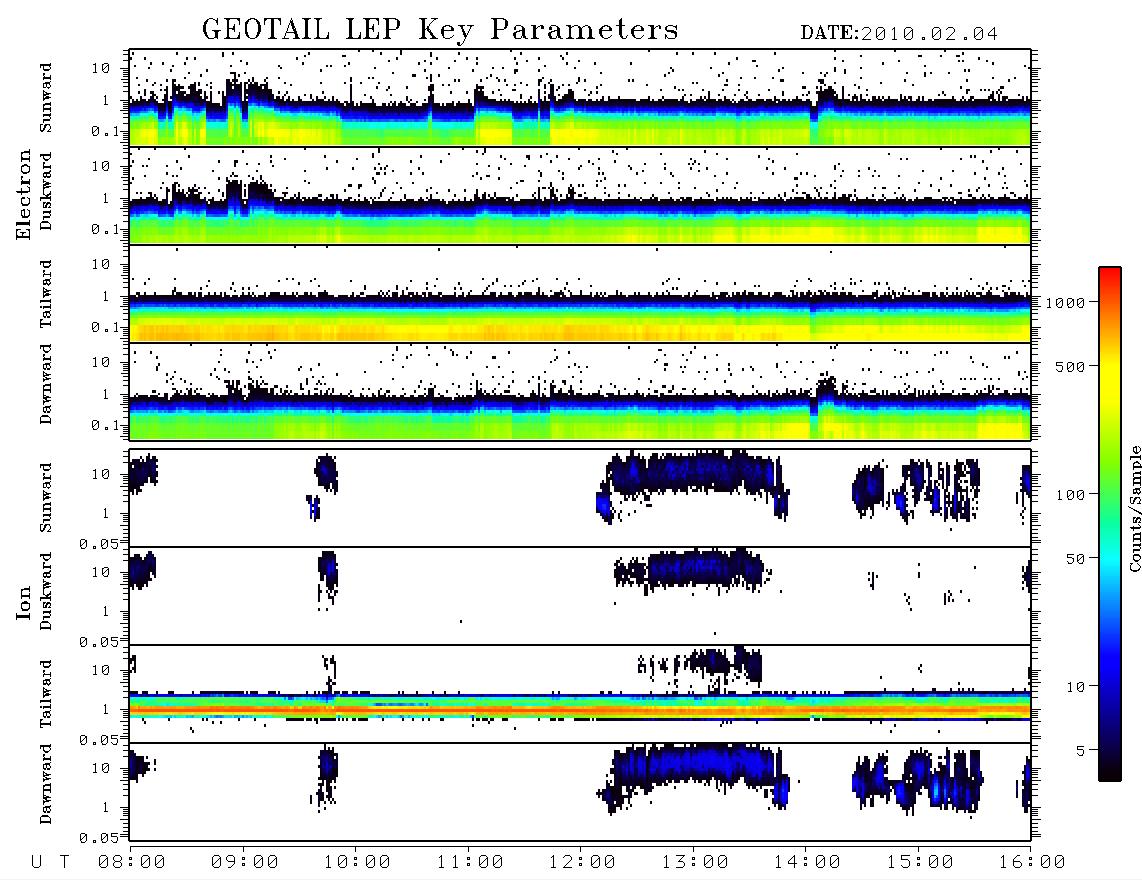Click the Electron Duskward spectrogram panel
Screen dimensions: 1142x880
(x=580, y=195)
